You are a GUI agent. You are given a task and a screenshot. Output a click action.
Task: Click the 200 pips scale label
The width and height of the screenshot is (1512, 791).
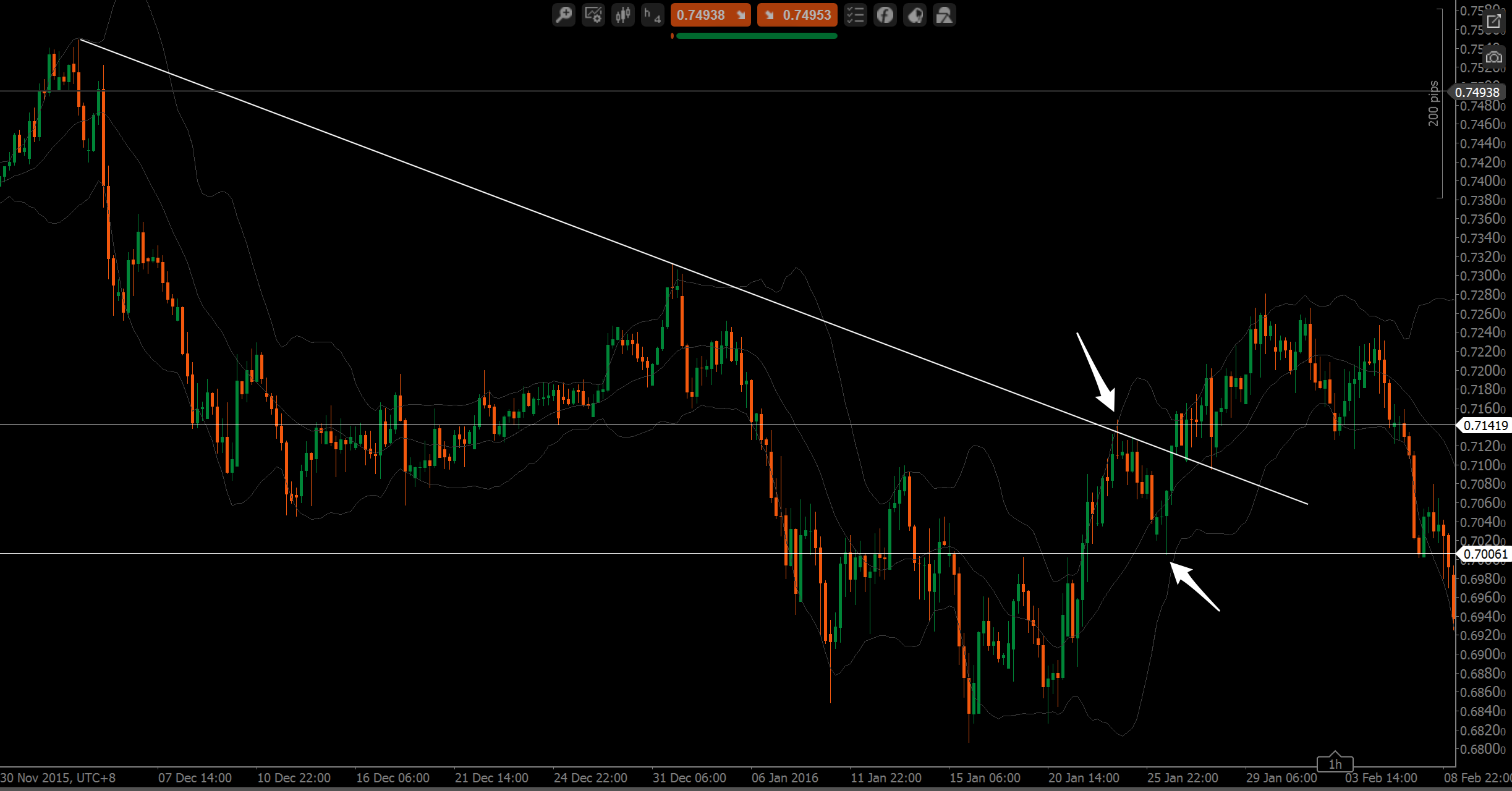point(1433,104)
